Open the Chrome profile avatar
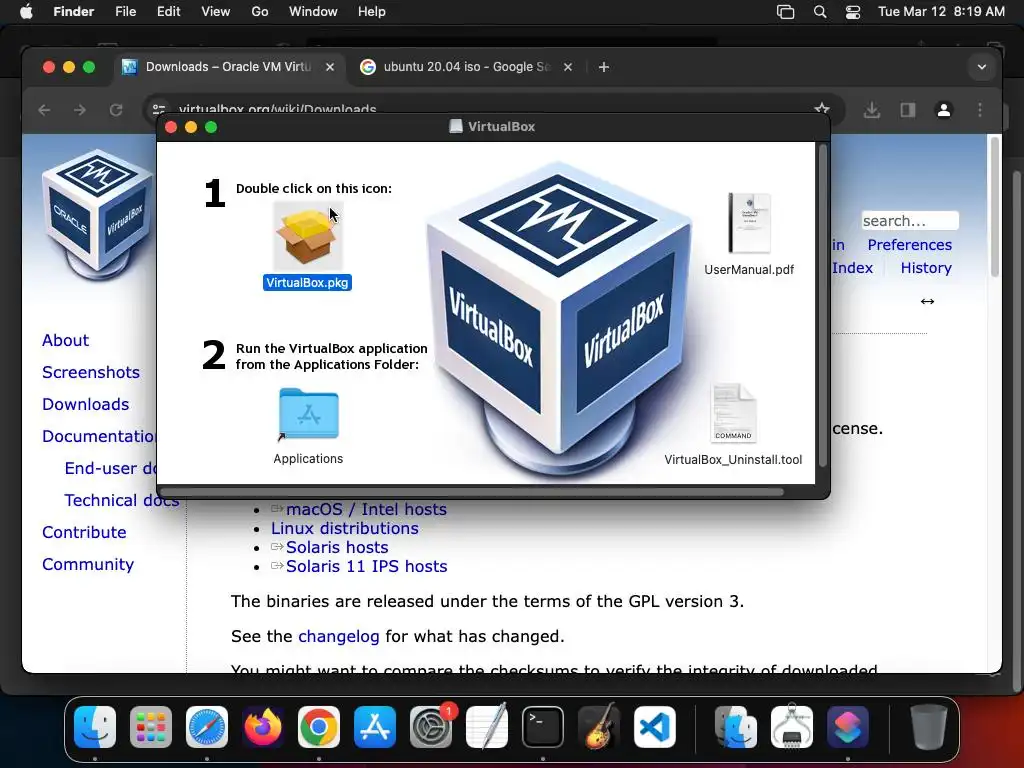The image size is (1024, 768). coord(944,110)
